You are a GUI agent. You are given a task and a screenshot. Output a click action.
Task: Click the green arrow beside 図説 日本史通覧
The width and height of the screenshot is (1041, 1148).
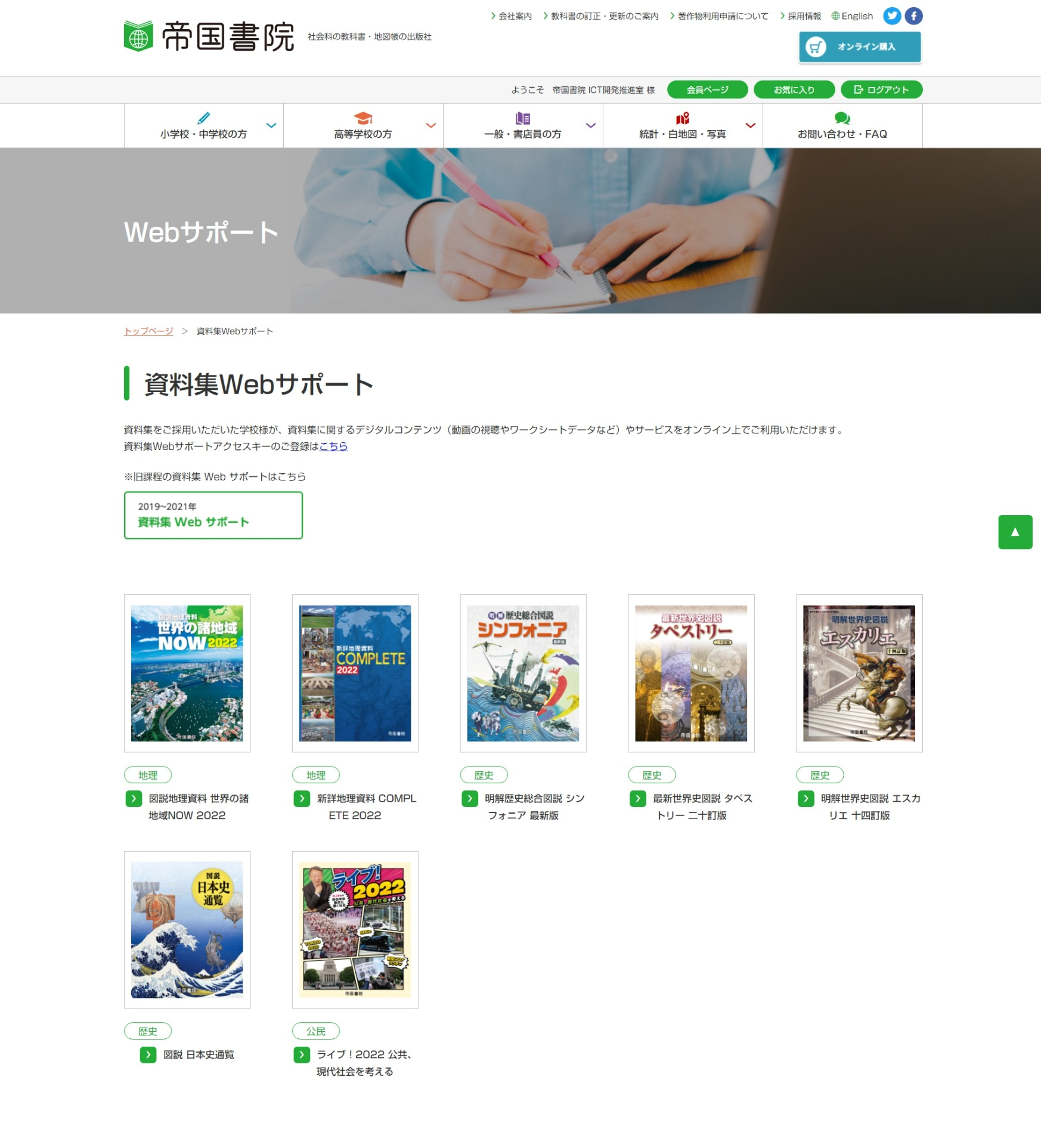[148, 1055]
